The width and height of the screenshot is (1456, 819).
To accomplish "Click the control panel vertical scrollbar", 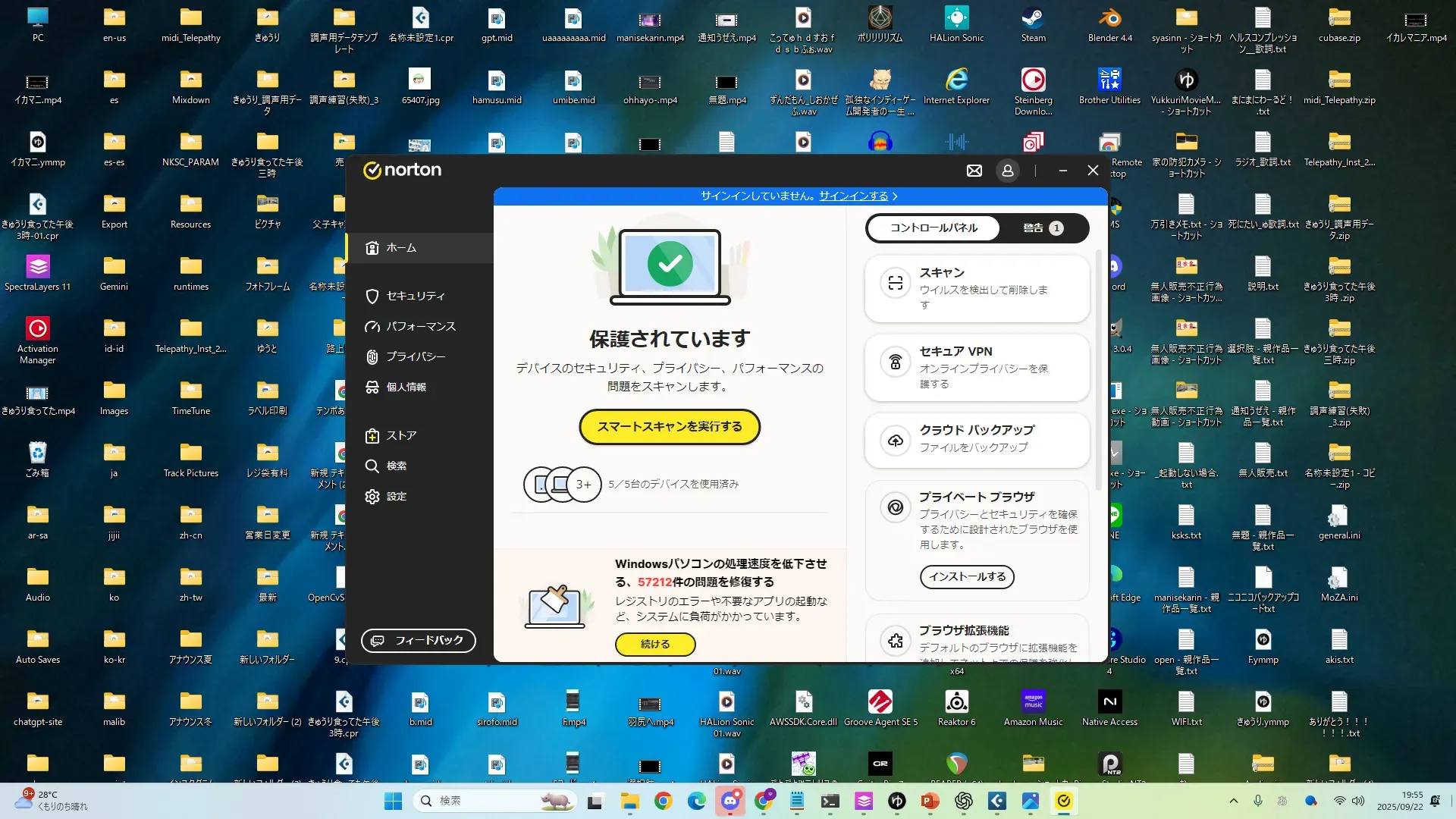I will [x=1099, y=372].
